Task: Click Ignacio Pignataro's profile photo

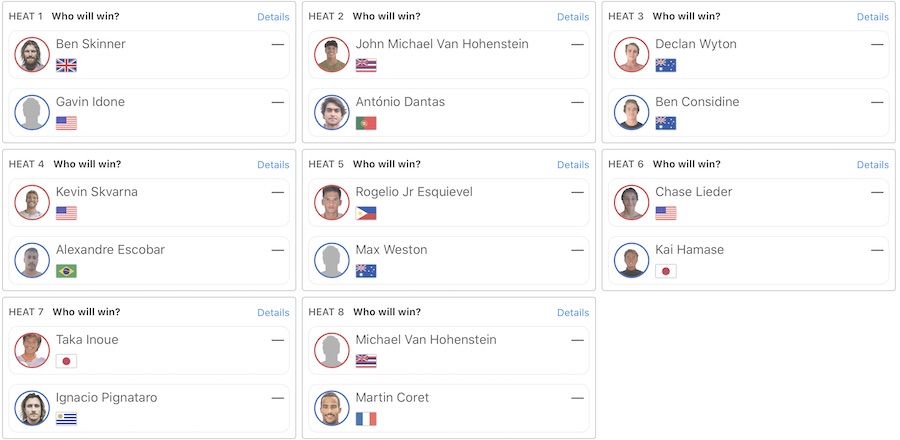Action: coord(32,408)
